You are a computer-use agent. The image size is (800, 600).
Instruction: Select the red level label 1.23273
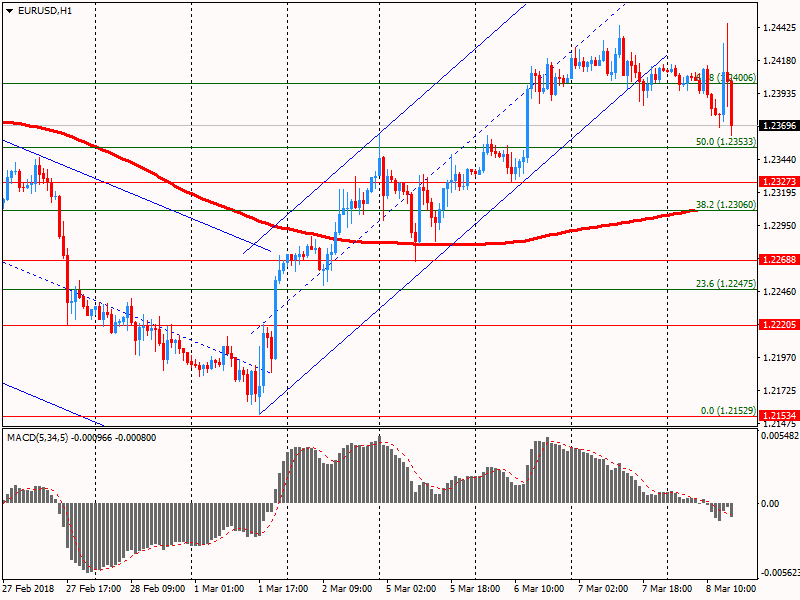coord(779,182)
